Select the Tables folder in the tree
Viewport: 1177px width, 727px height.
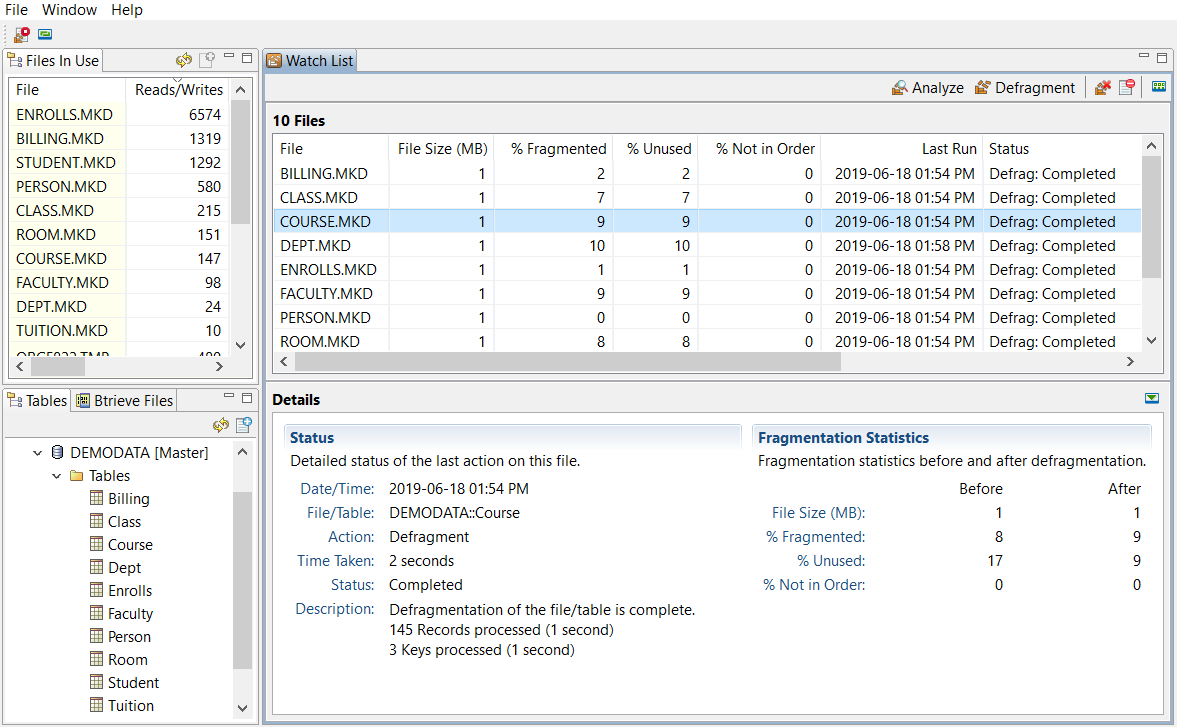click(110, 476)
